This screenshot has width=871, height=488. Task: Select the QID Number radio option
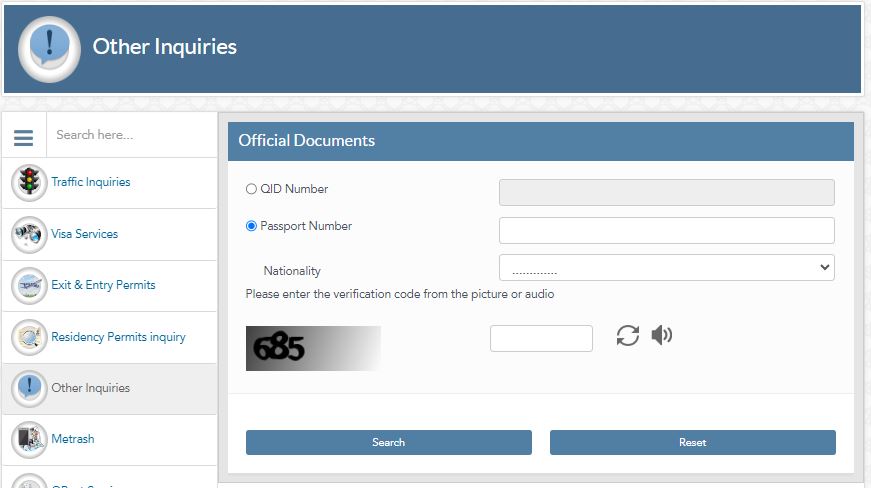coord(251,189)
